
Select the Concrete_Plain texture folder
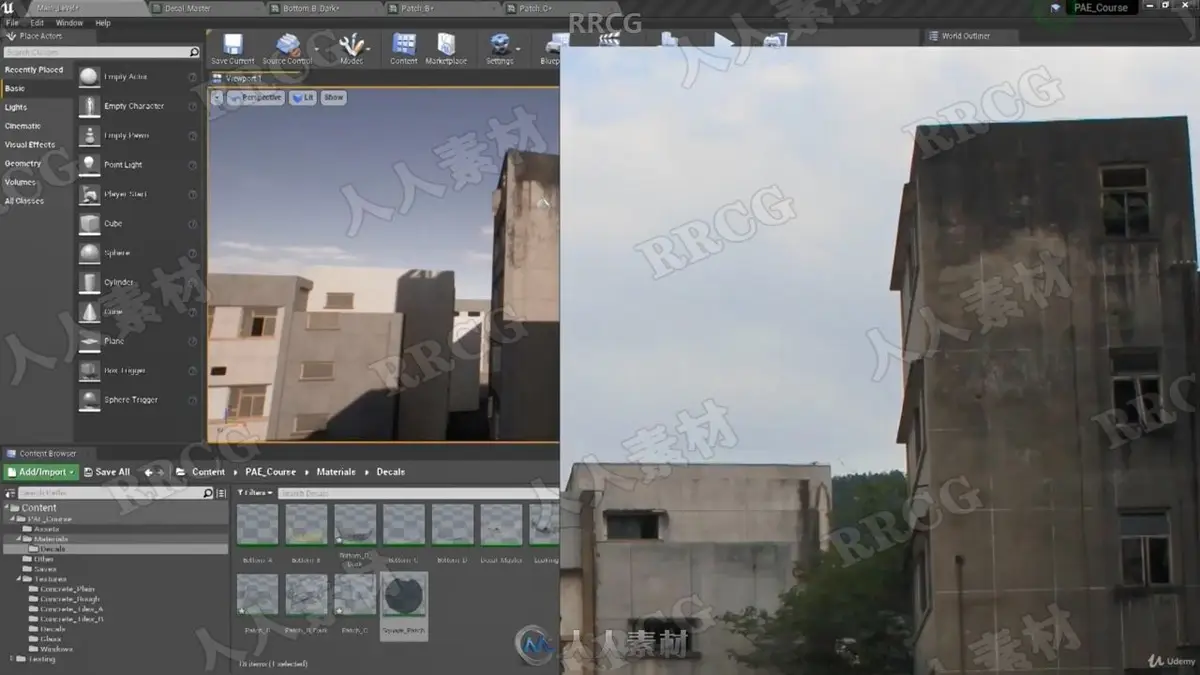point(68,589)
